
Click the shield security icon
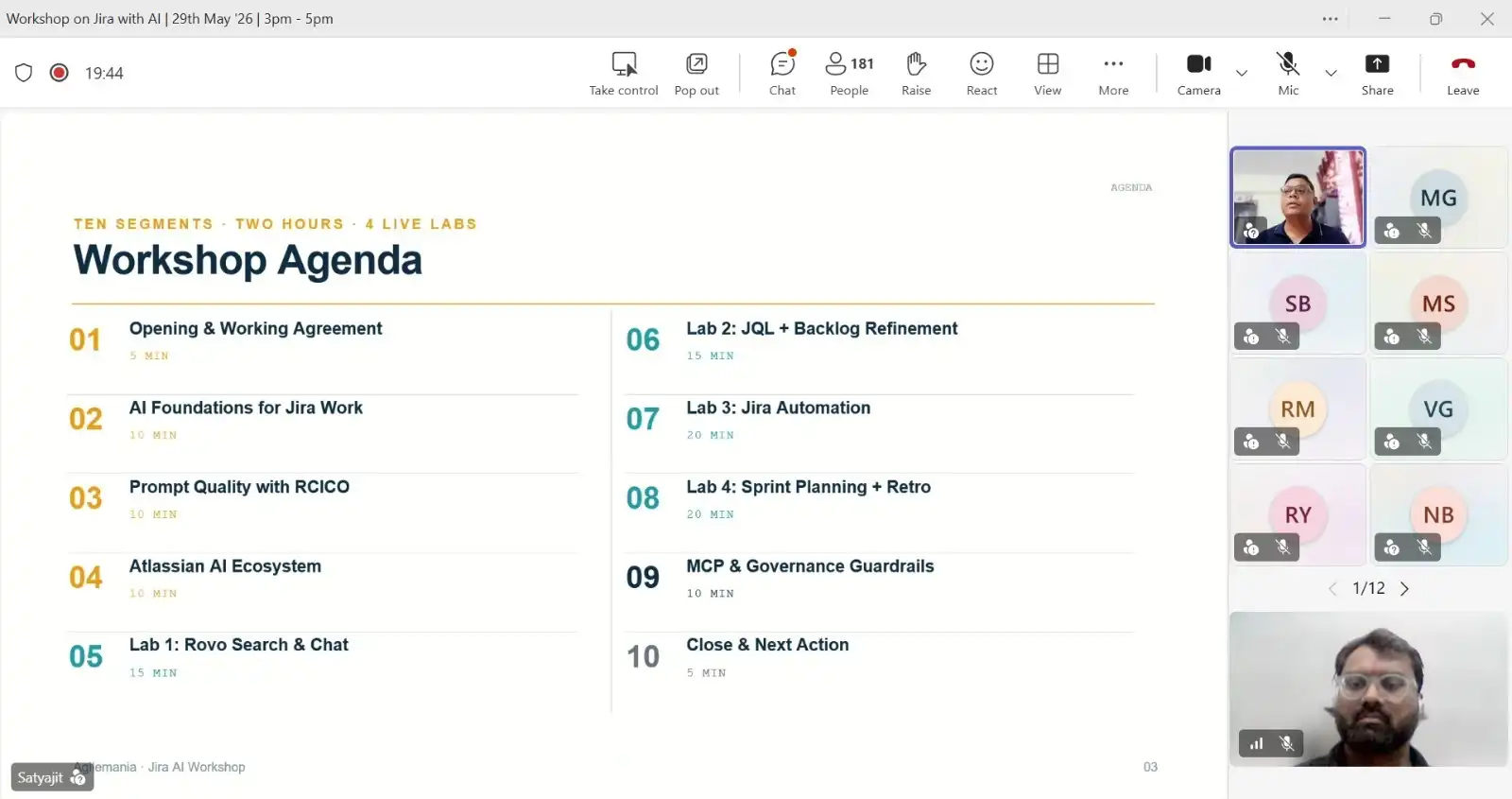click(x=24, y=73)
